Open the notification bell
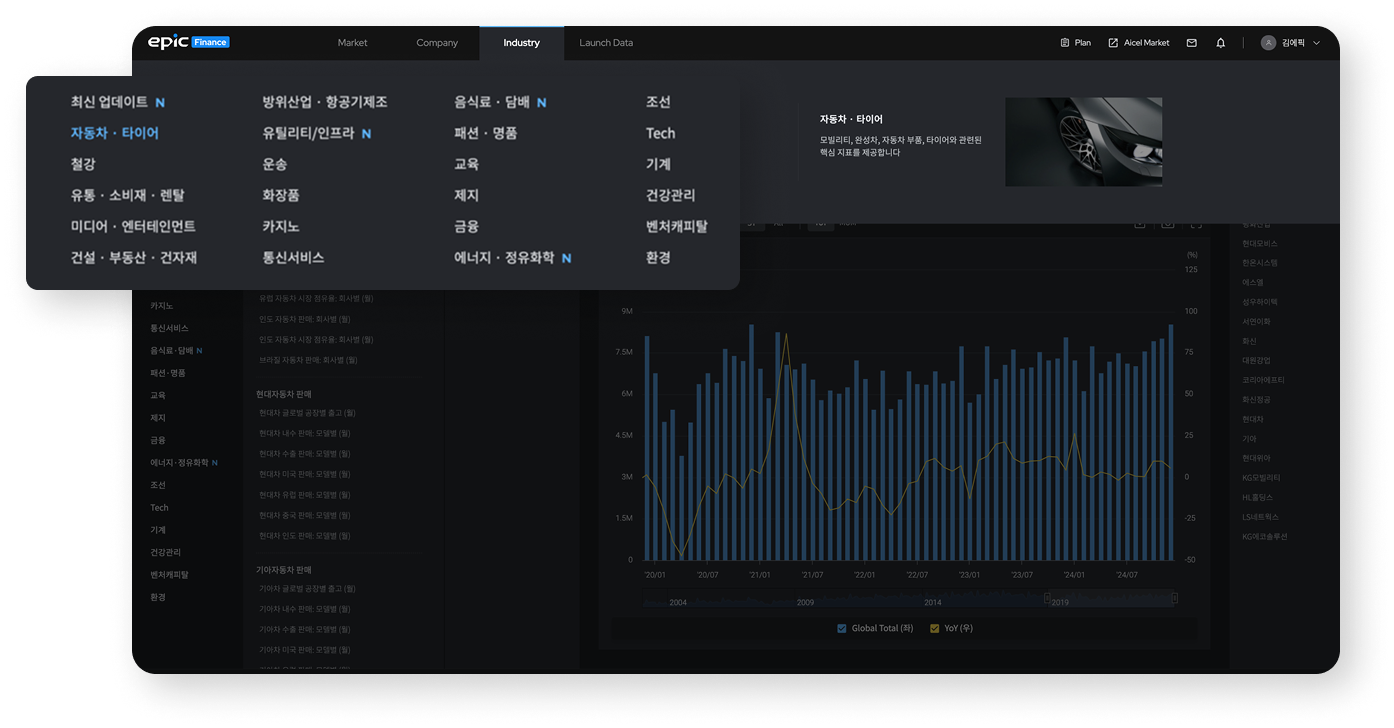The width and height of the screenshot is (1394, 728). coord(1218,42)
